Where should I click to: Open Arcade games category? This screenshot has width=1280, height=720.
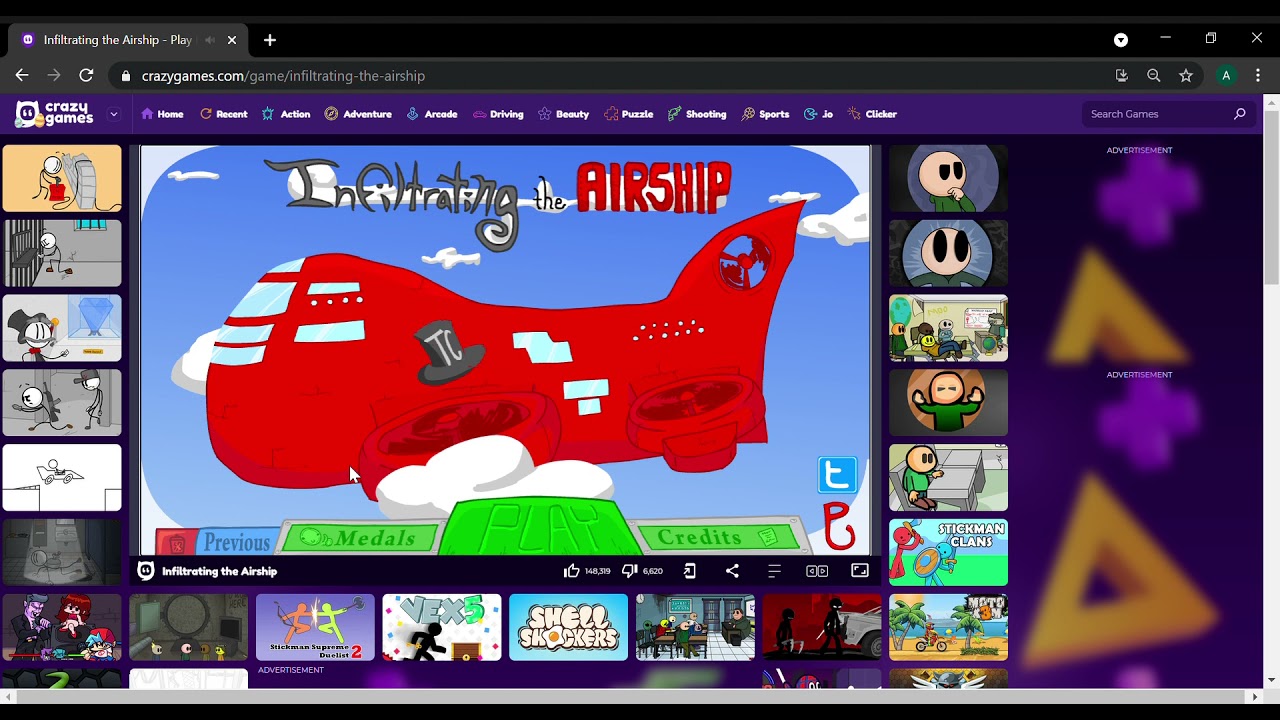tap(432, 114)
